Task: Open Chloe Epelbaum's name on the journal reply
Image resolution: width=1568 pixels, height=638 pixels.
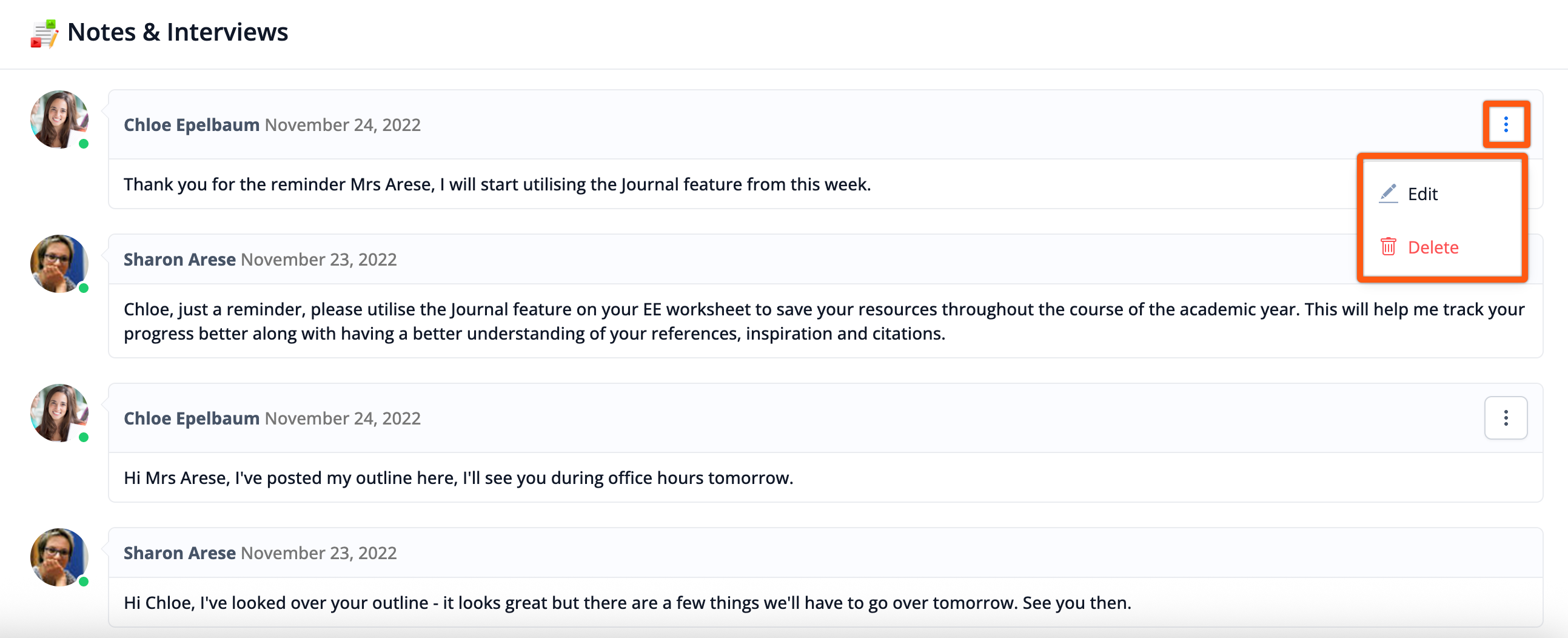Action: click(191, 125)
